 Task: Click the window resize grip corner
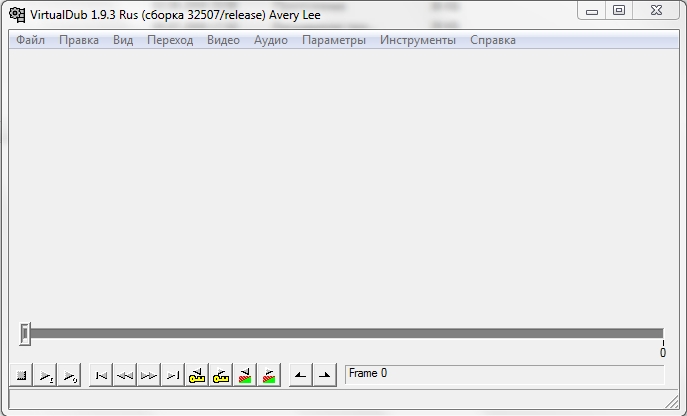tap(671, 401)
